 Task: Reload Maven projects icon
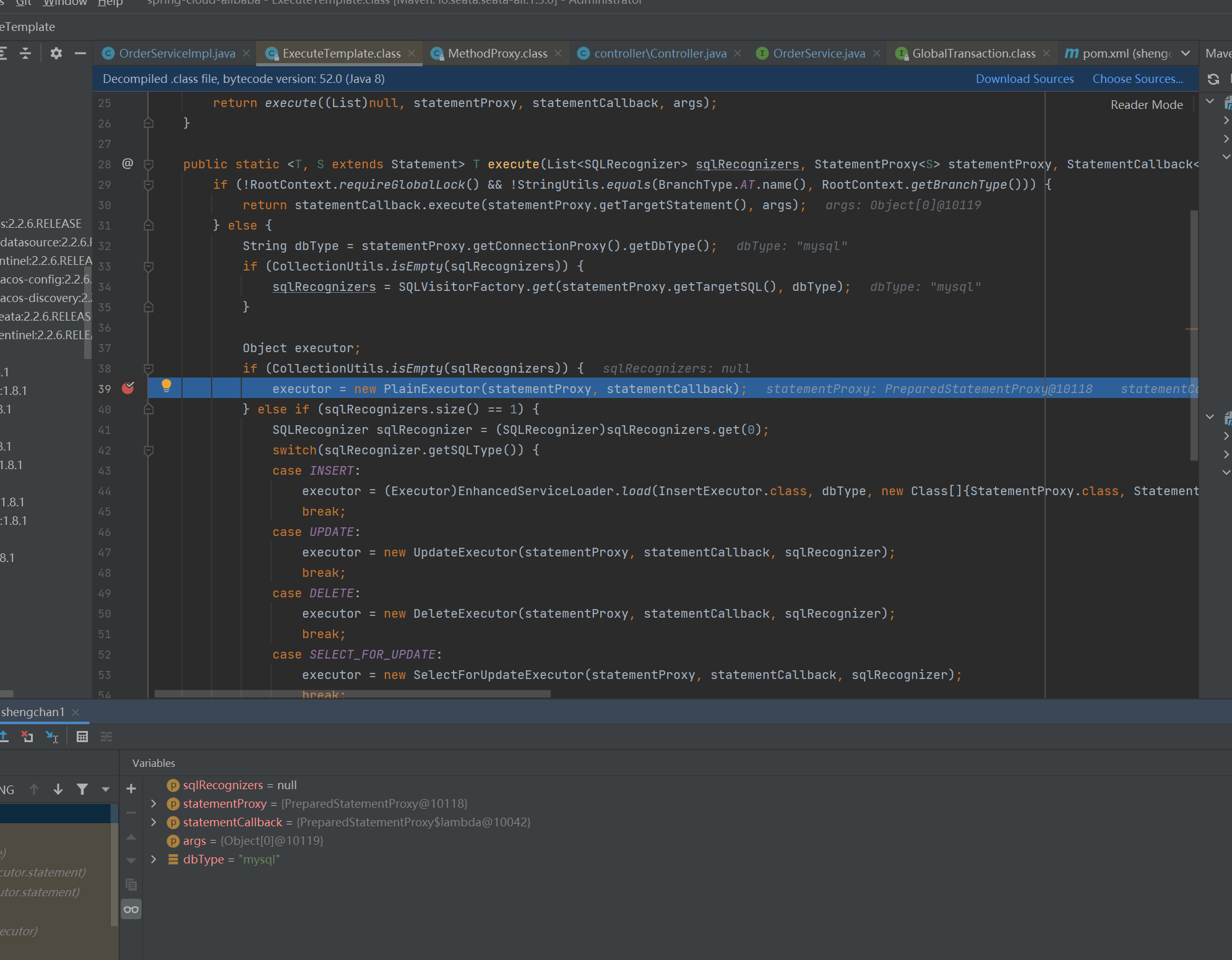pyautogui.click(x=1213, y=79)
